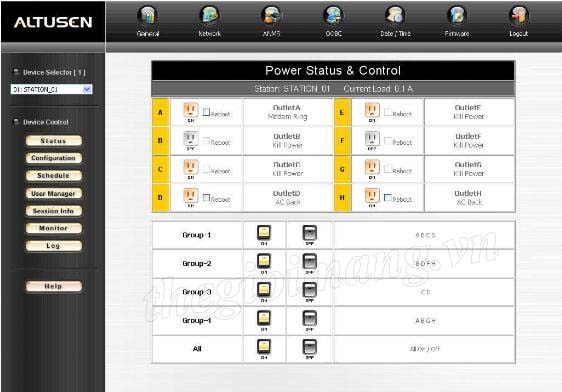Switch Group-4 off with the OFF switch icon
Image resolution: width=562 pixels, height=392 pixels.
(x=310, y=319)
